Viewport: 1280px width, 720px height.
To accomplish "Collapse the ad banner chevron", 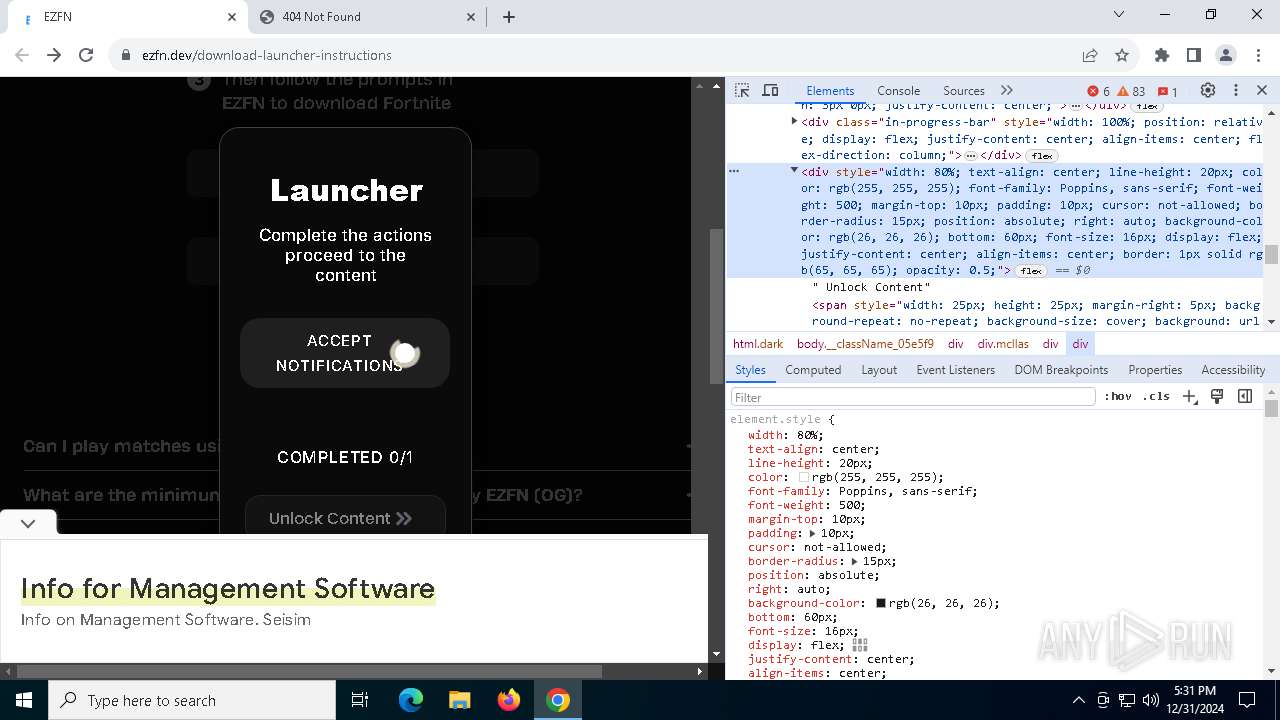I will tap(28, 523).
